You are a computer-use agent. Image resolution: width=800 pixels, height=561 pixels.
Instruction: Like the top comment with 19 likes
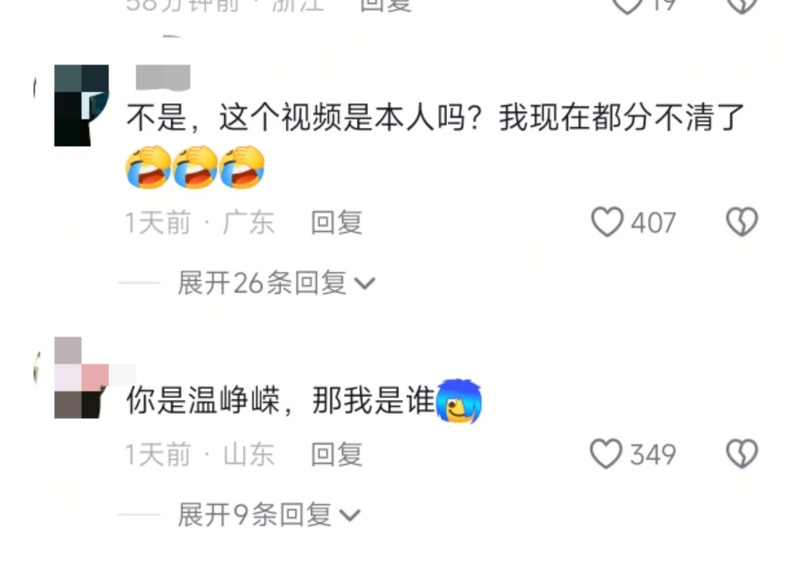pyautogui.click(x=628, y=6)
